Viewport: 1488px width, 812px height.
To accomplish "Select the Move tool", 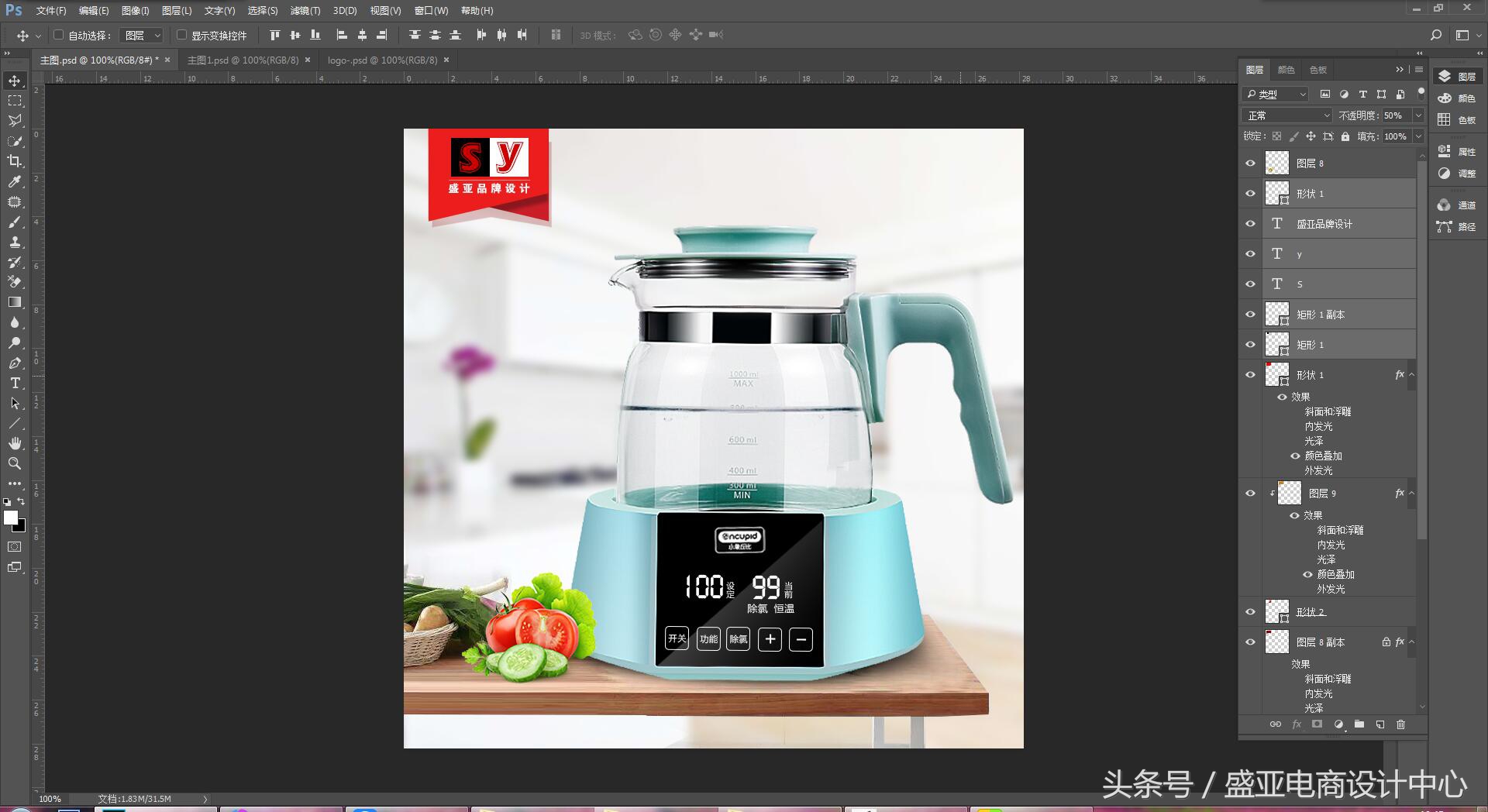I will tap(14, 80).
